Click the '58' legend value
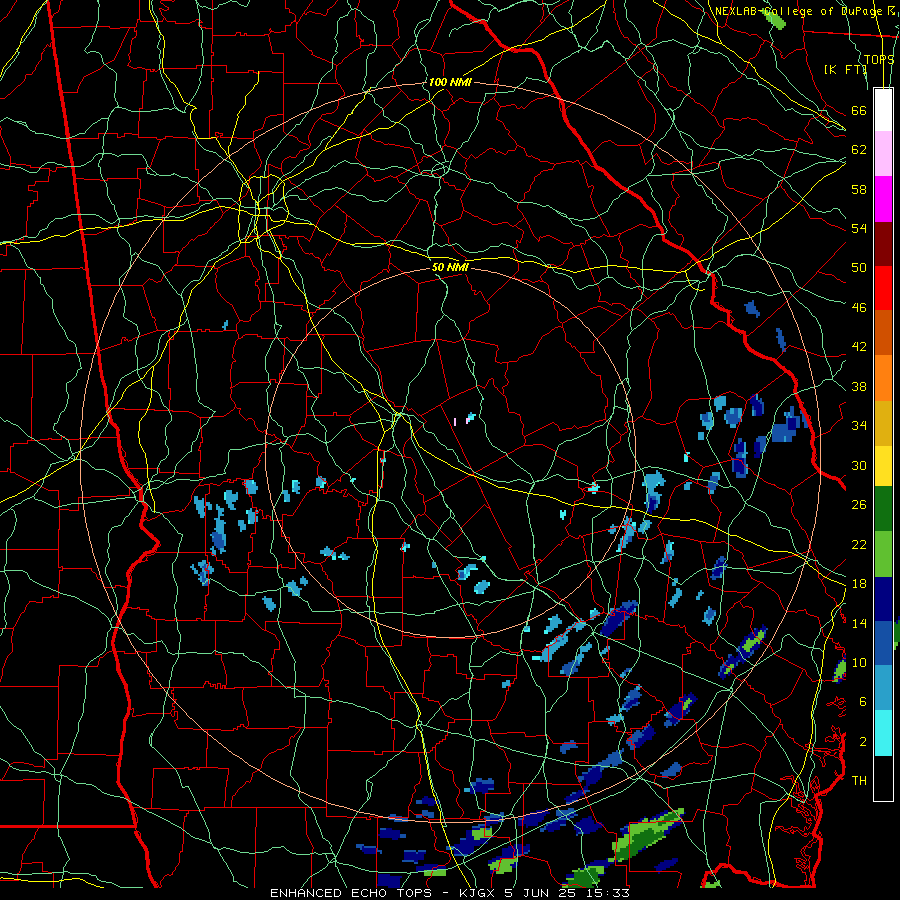 [x=859, y=189]
